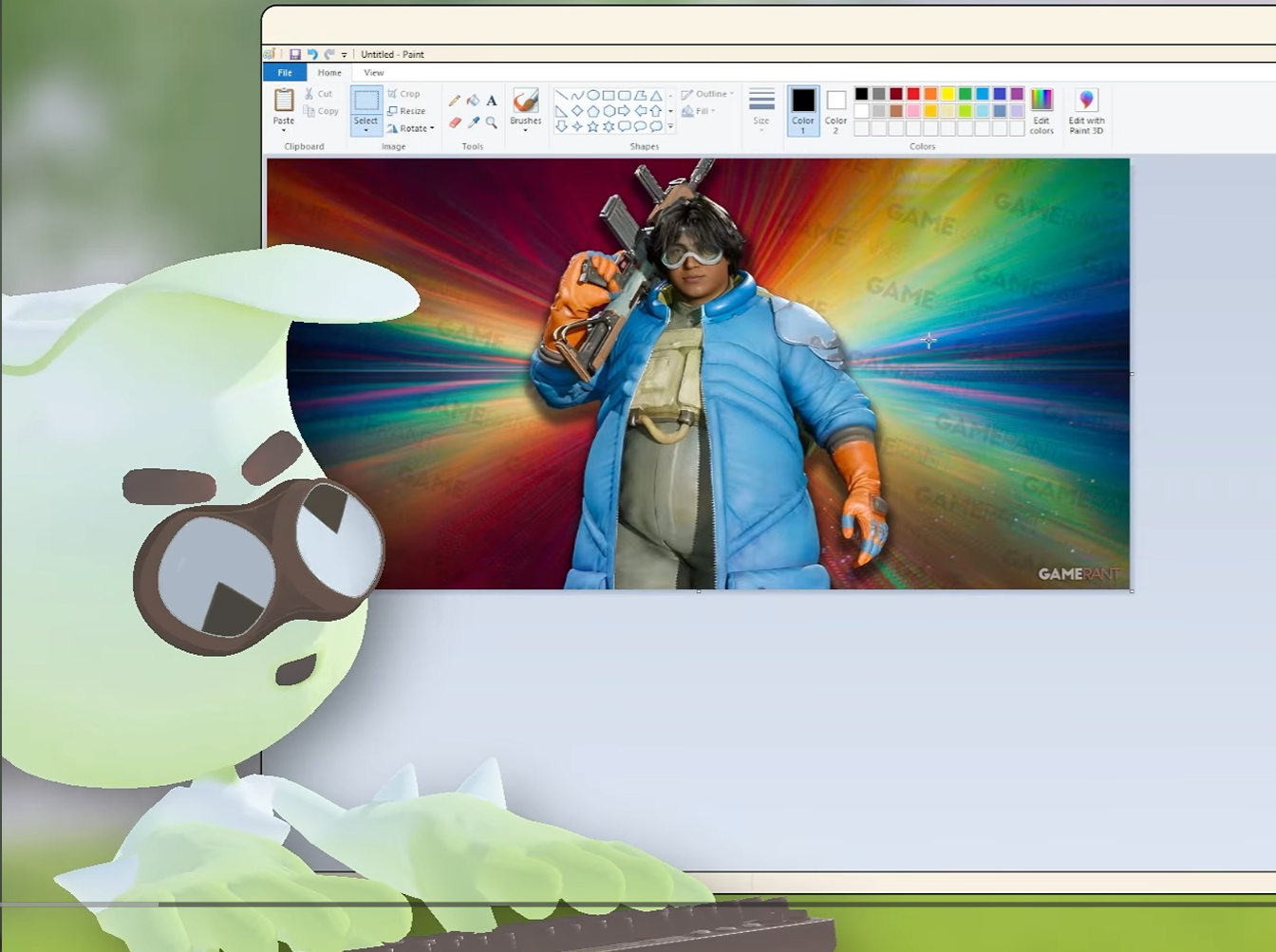
Task: Pick the Rounded rectangular callout shape
Action: point(624,126)
